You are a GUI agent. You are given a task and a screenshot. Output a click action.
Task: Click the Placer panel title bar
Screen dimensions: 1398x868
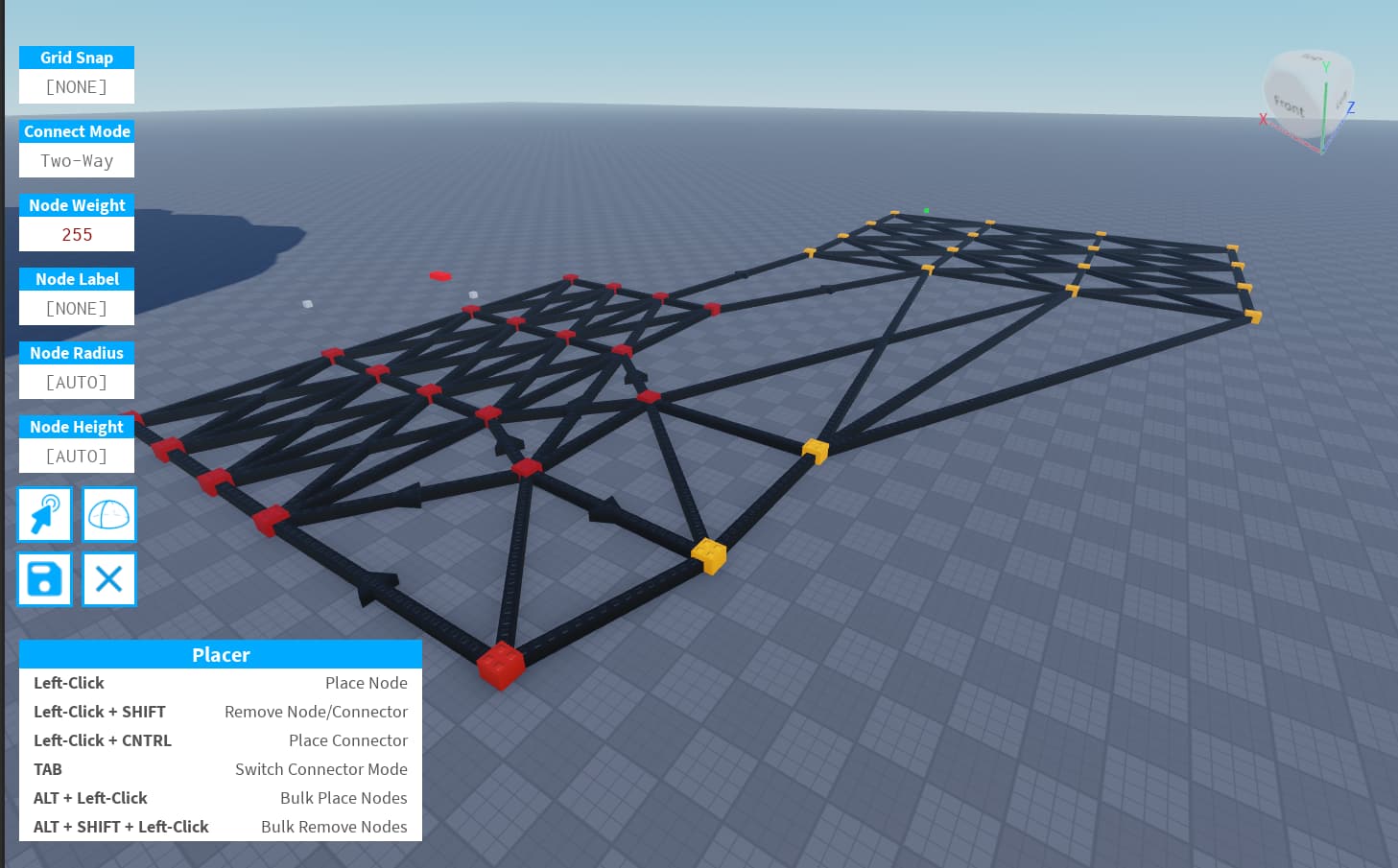[221, 654]
